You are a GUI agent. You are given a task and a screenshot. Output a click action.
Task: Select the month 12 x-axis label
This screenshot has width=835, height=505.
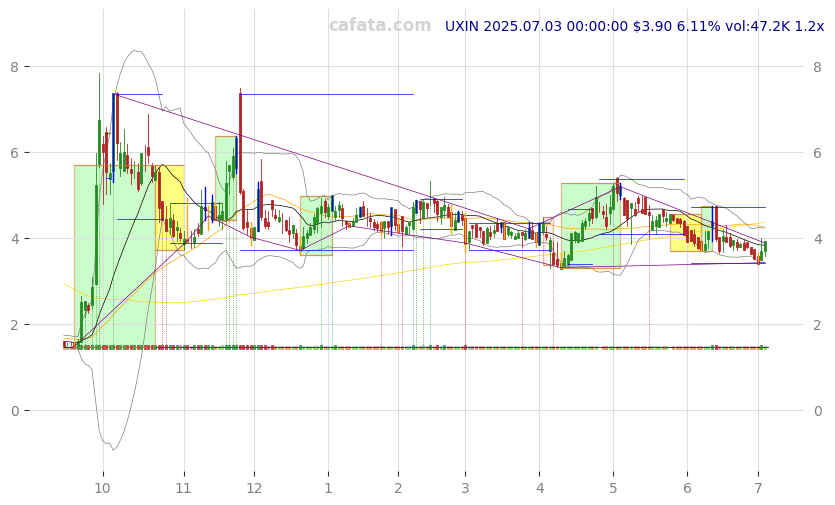click(254, 488)
